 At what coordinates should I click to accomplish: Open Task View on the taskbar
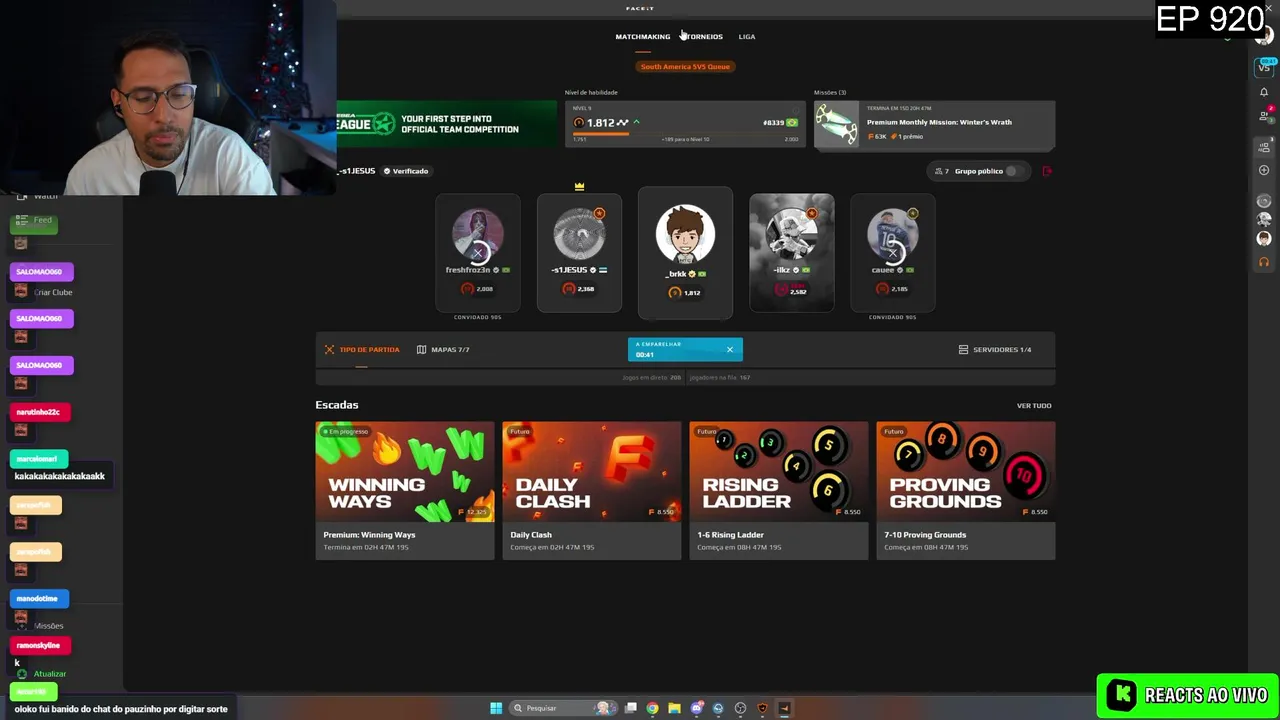tap(631, 708)
